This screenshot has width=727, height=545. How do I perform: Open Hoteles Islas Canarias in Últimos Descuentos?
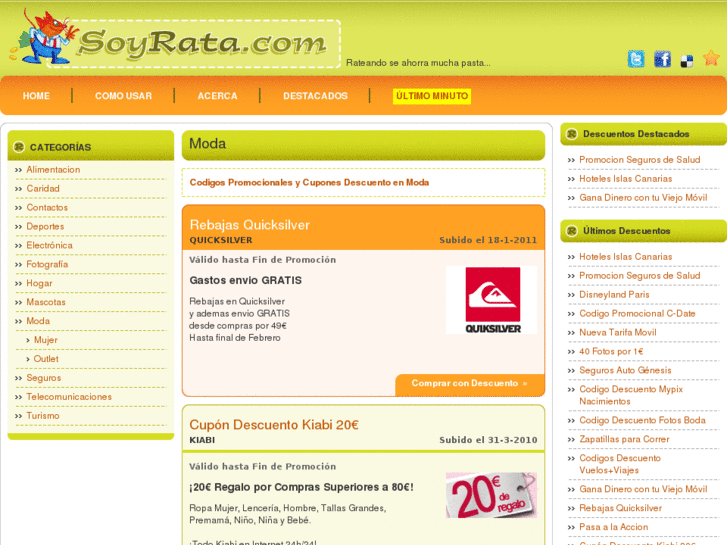[626, 257]
